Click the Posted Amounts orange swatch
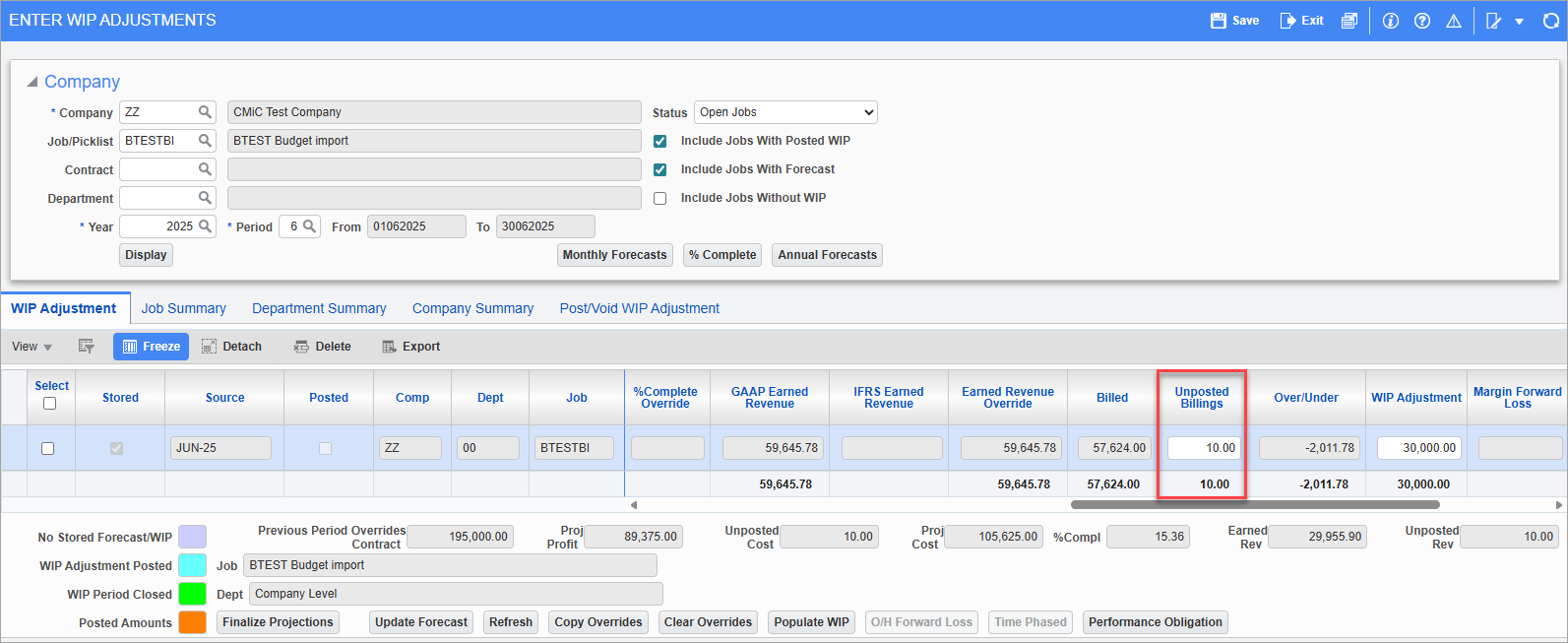Image resolution: width=1568 pixels, height=643 pixels. pyautogui.click(x=192, y=622)
